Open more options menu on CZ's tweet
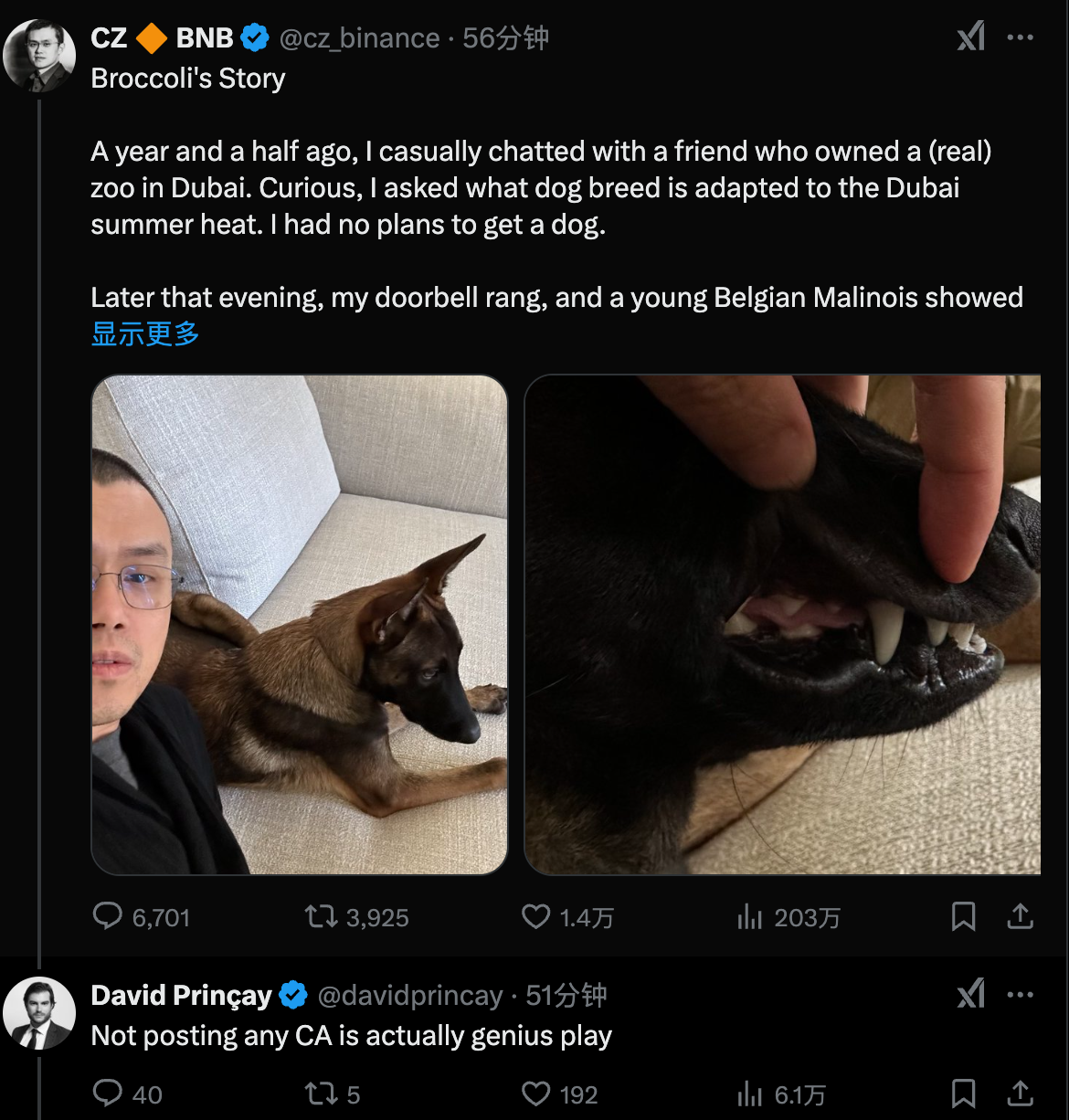Screen dimensions: 1069x1120 click(1020, 37)
